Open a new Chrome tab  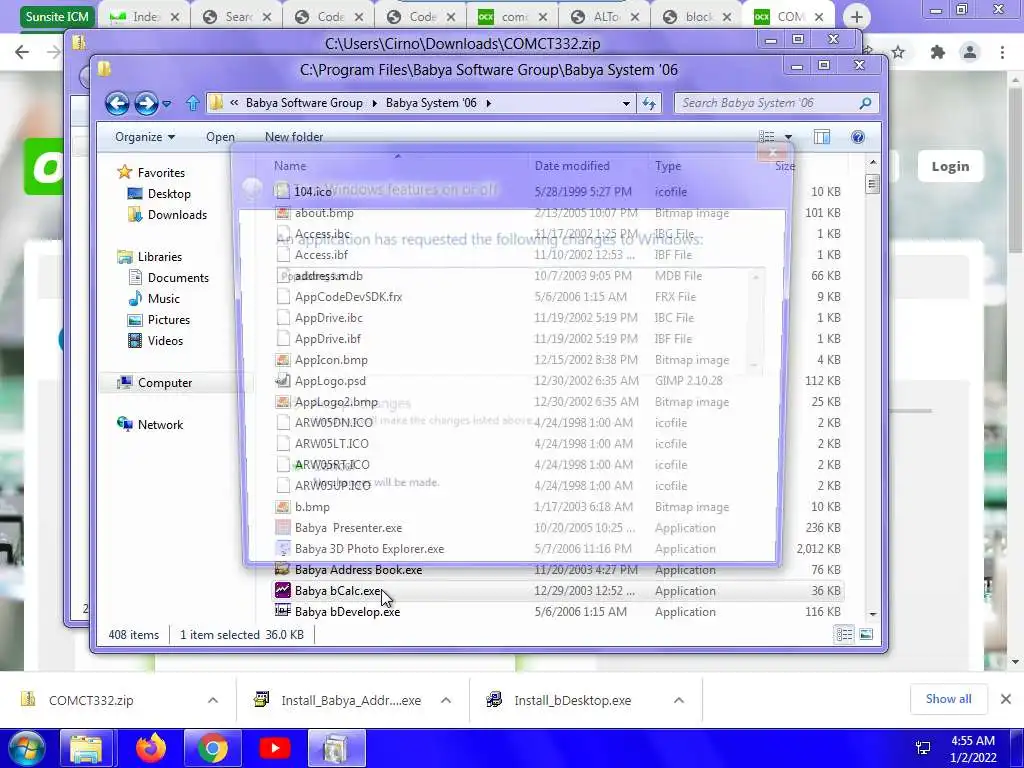coord(856,17)
